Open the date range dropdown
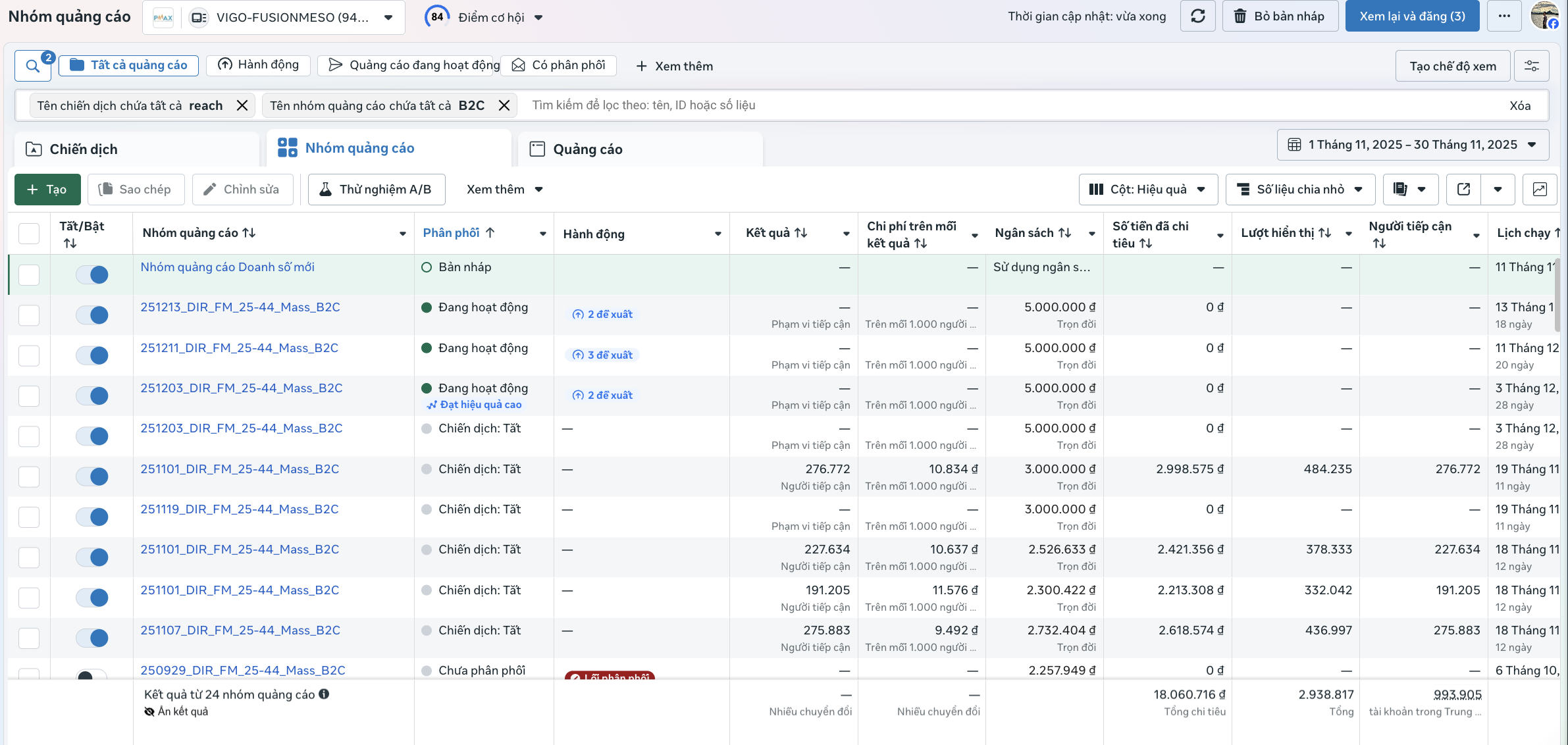The width and height of the screenshot is (1568, 745). 1413,145
